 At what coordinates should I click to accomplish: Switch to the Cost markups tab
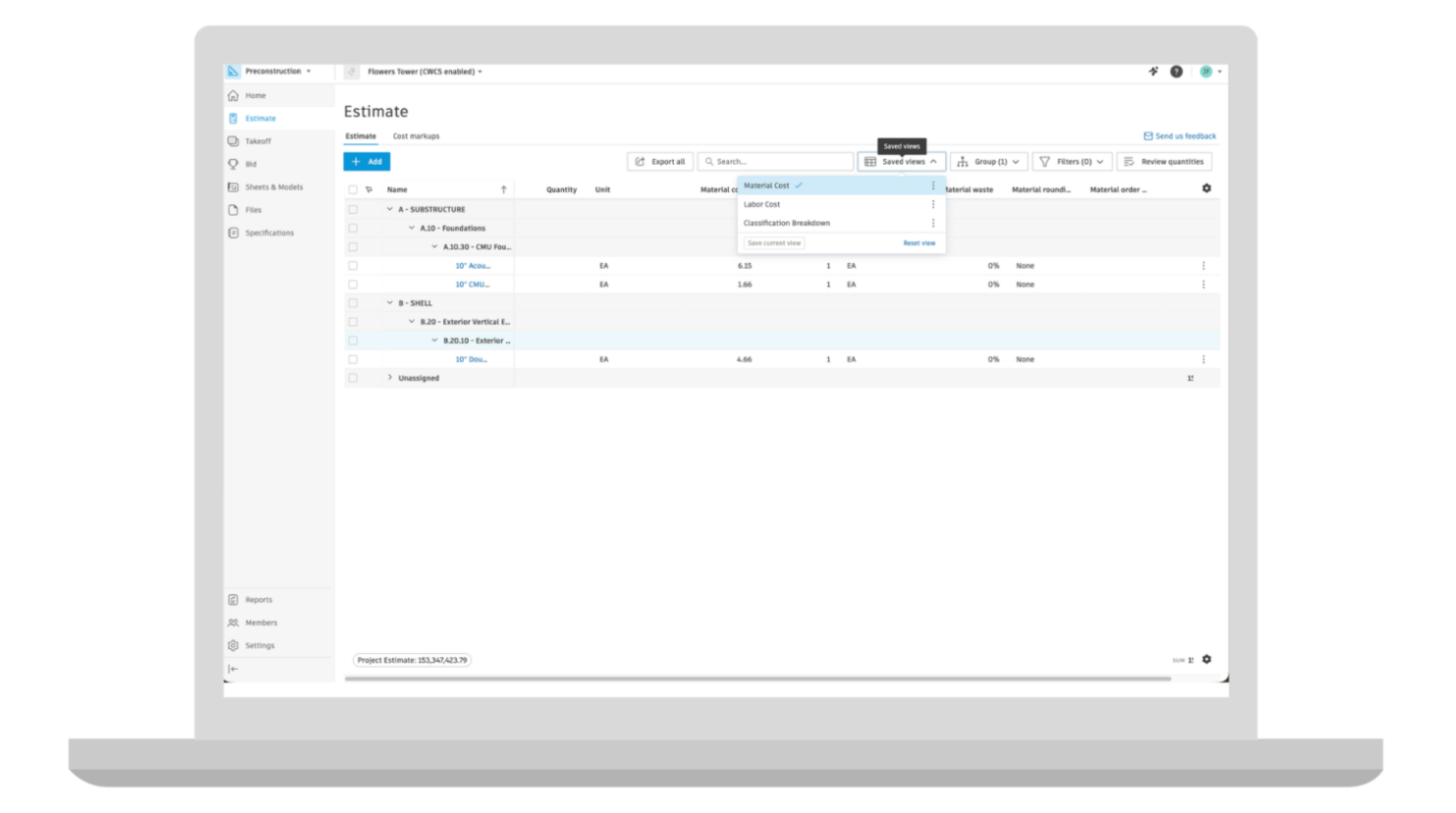417,136
